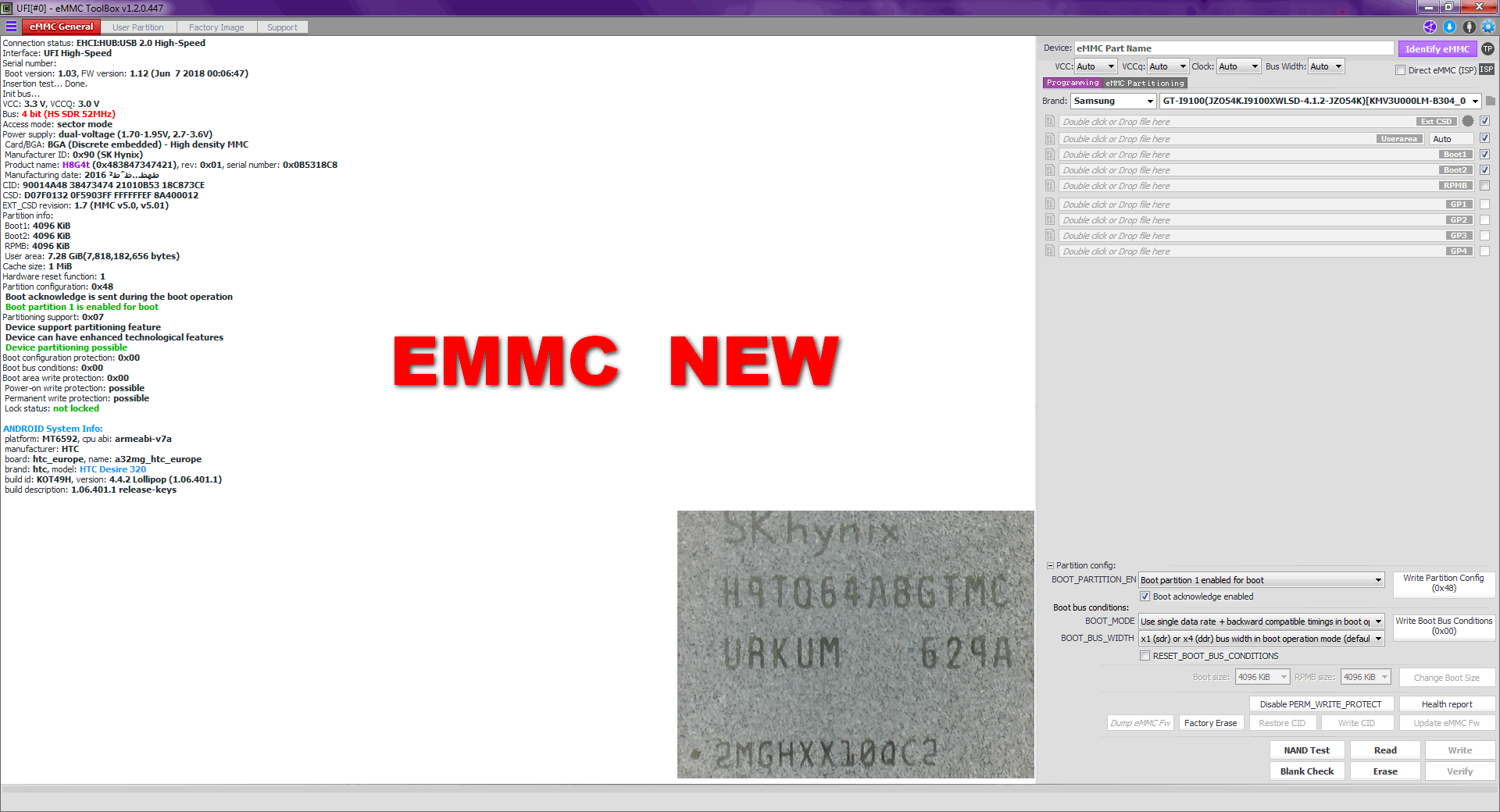Click the SK hynix chip photo
Viewport: 1500px width, 812px height.
[x=855, y=644]
